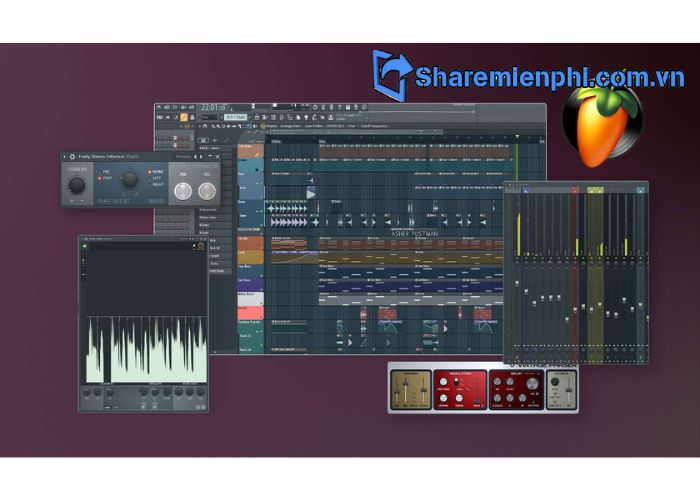Click the yellow playhead marker on timeline
The image size is (700, 500).
tap(517, 136)
